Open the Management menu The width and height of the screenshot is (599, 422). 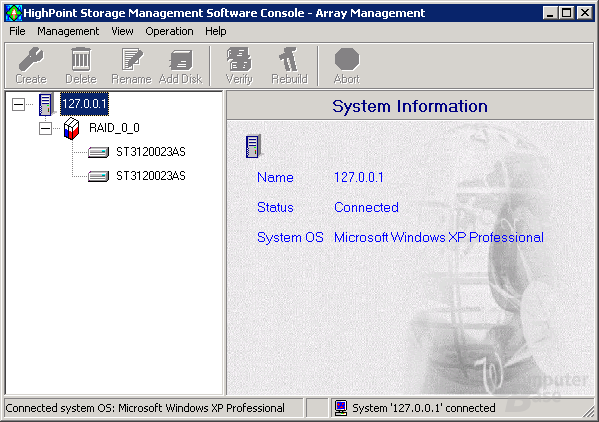tap(68, 31)
